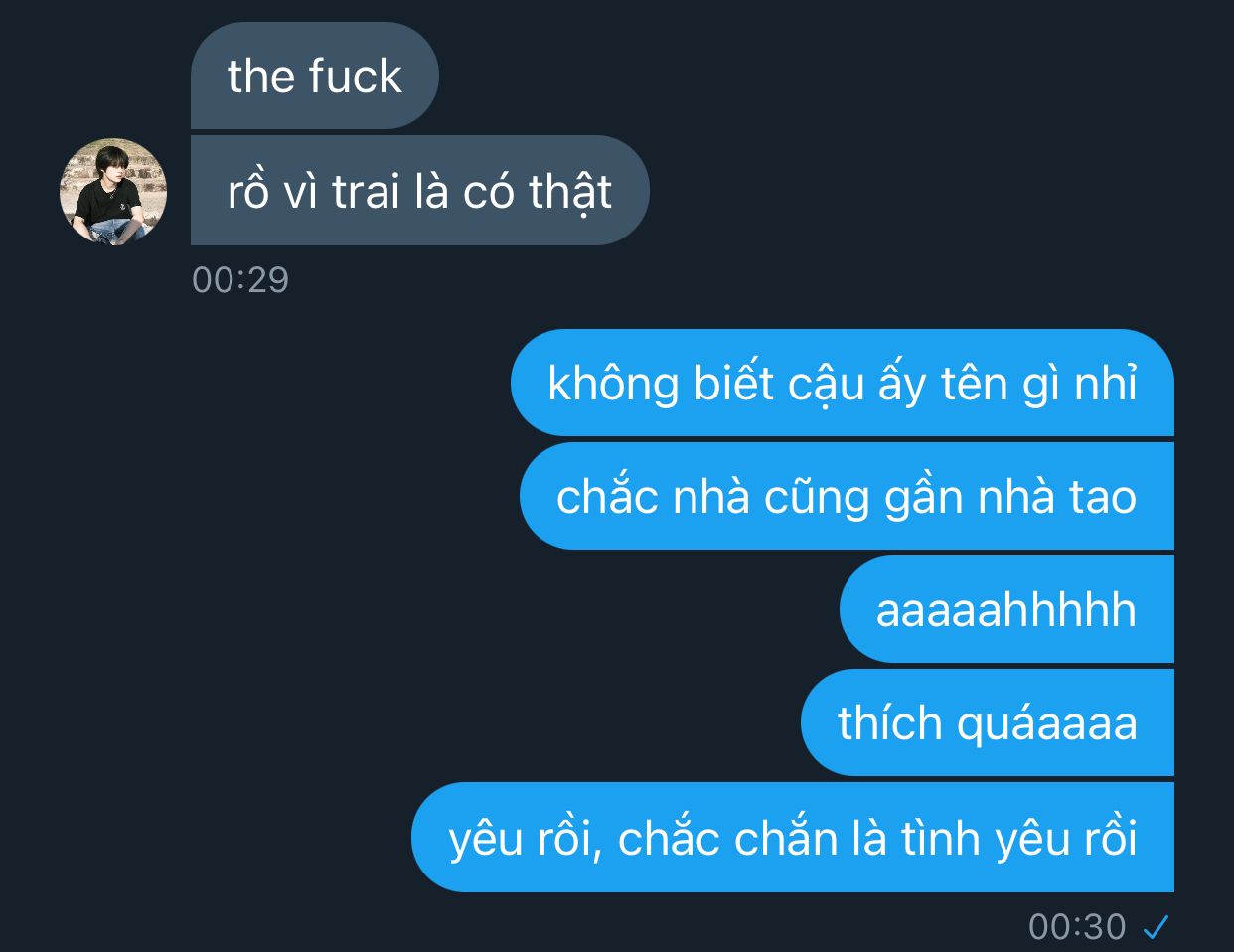Click 'yêu rồi,' at start of last message
This screenshot has width=1234, height=952.
(526, 838)
